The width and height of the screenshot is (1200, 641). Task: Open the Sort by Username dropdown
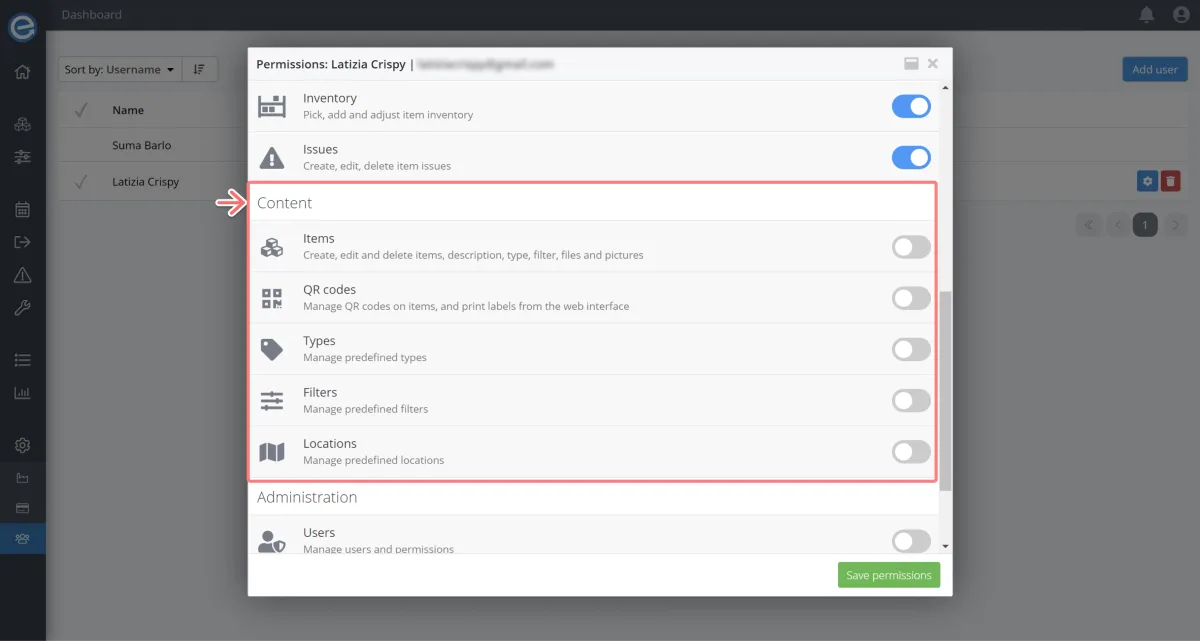click(119, 70)
